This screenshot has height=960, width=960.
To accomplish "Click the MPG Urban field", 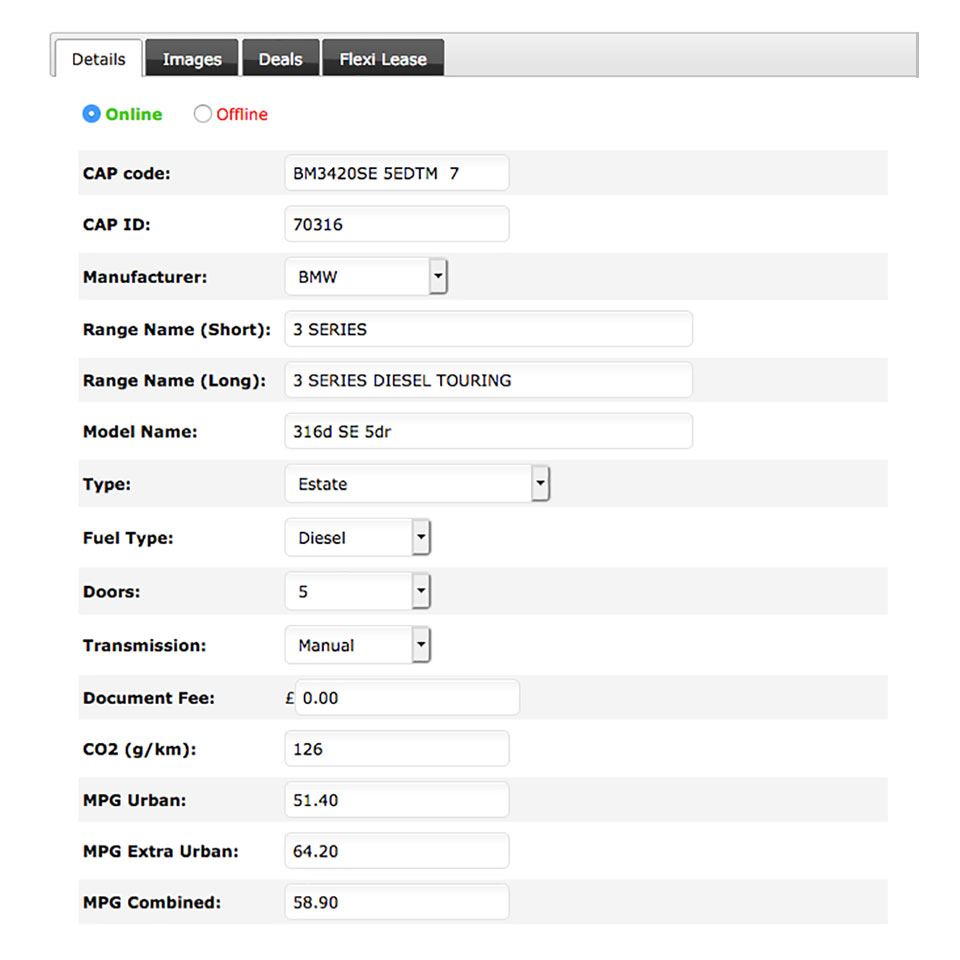I will pos(396,800).
